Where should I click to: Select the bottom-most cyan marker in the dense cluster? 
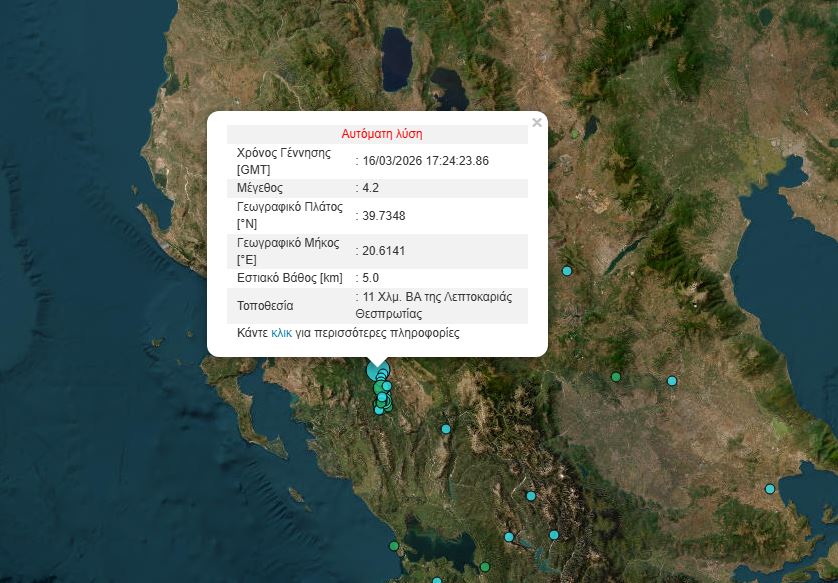tap(379, 410)
